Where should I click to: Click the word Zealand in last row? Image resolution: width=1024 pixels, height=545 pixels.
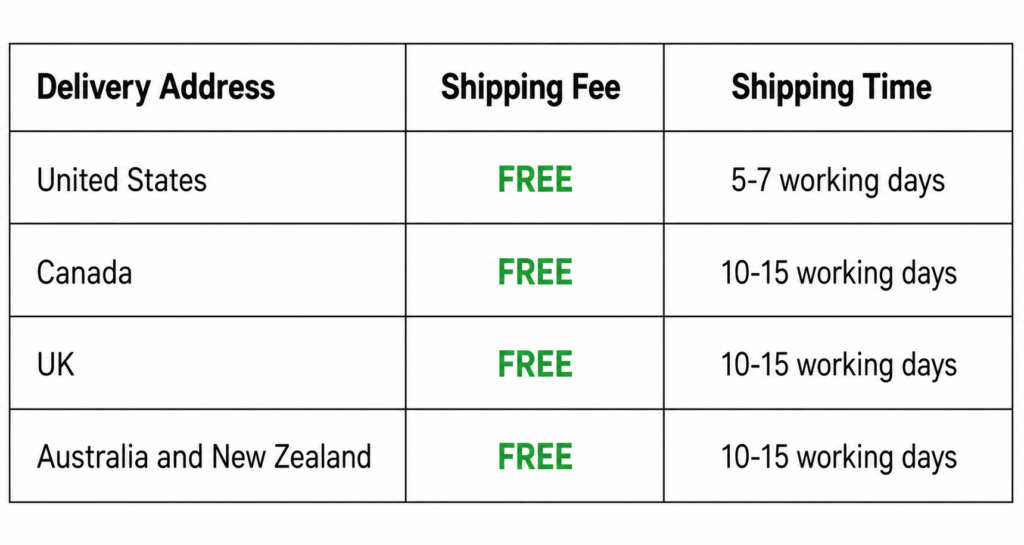click(322, 456)
